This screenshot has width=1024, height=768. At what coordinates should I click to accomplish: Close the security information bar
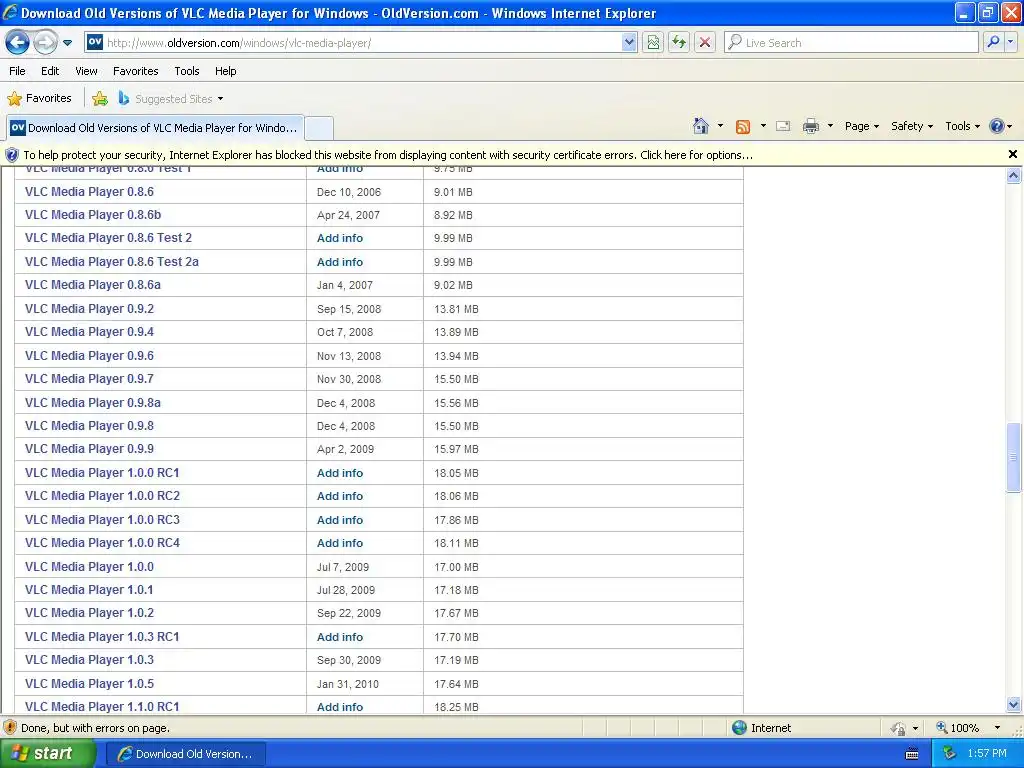(1012, 154)
